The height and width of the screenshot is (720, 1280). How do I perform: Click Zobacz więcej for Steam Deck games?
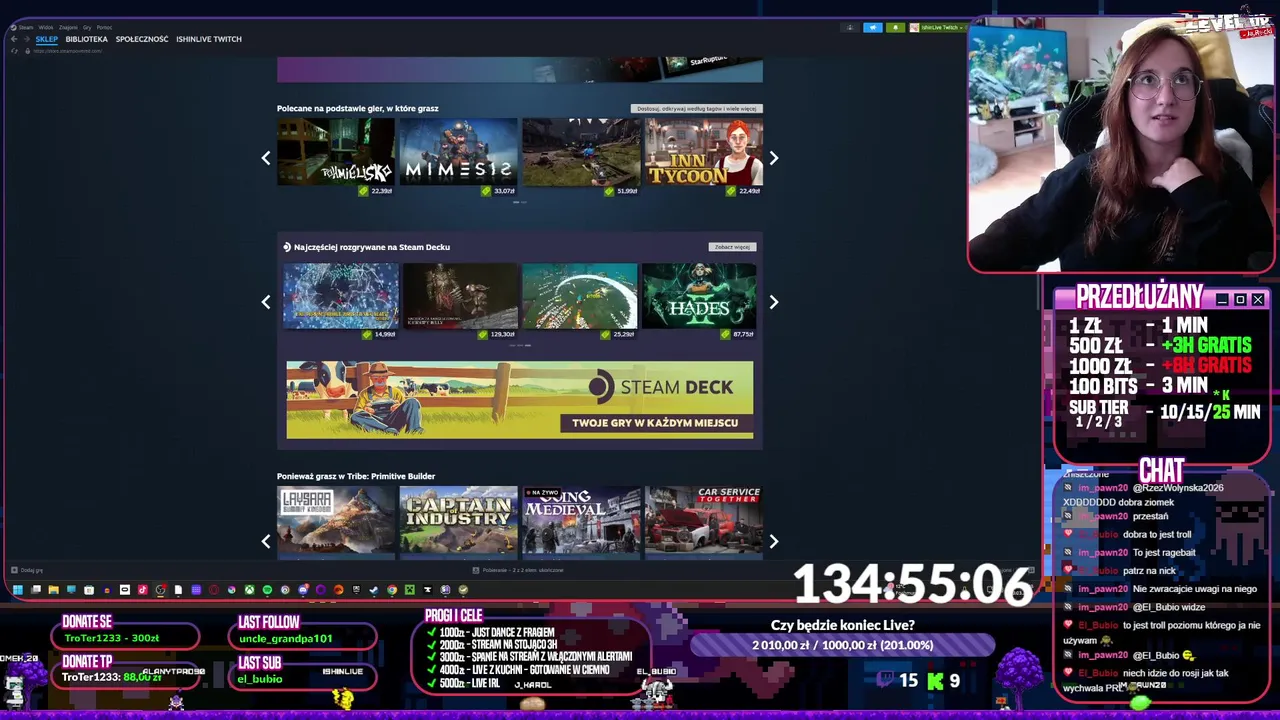pyautogui.click(x=733, y=247)
